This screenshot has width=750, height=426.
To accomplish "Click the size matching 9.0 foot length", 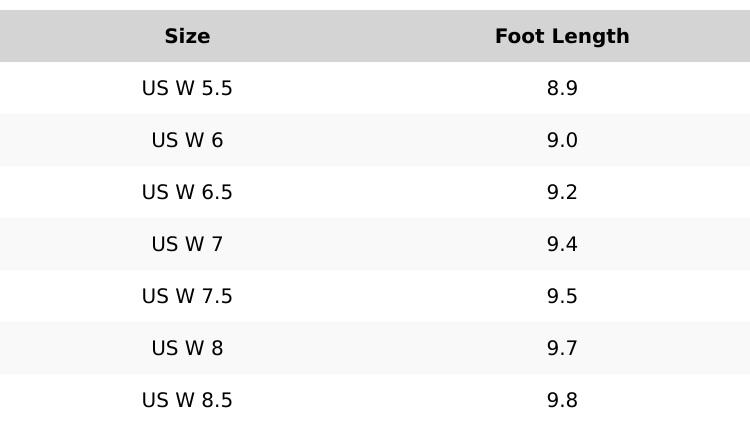I will pos(187,141).
